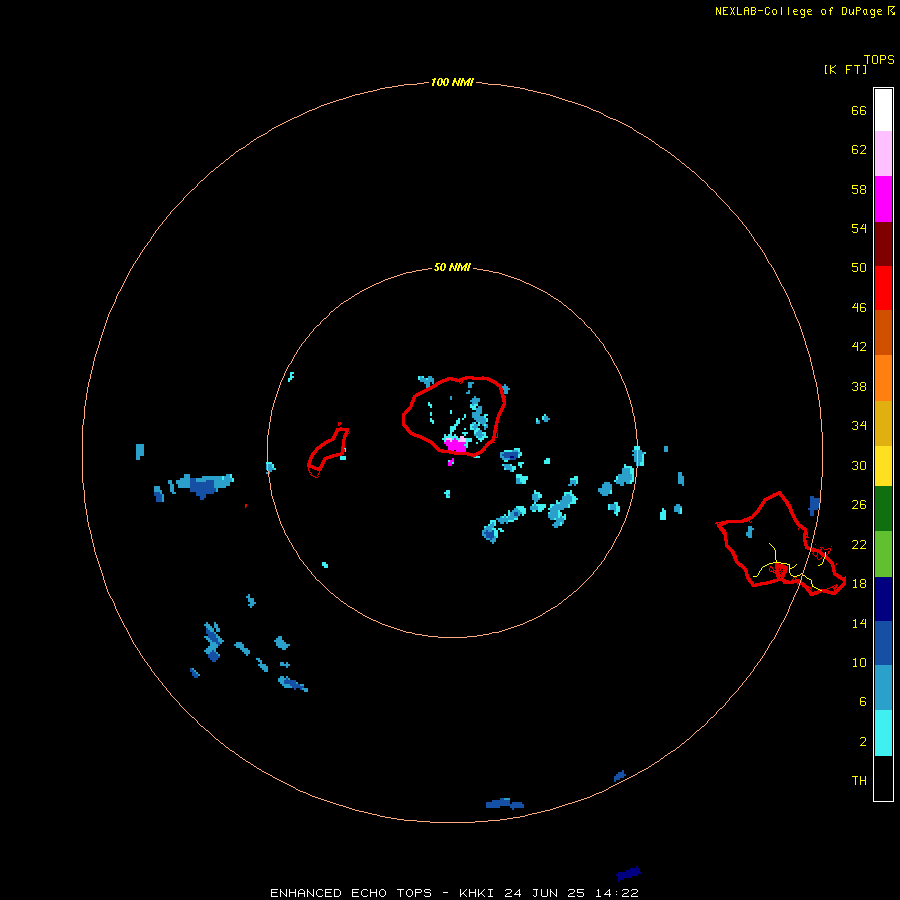
Task: Click the legend value 6
Action: (863, 702)
